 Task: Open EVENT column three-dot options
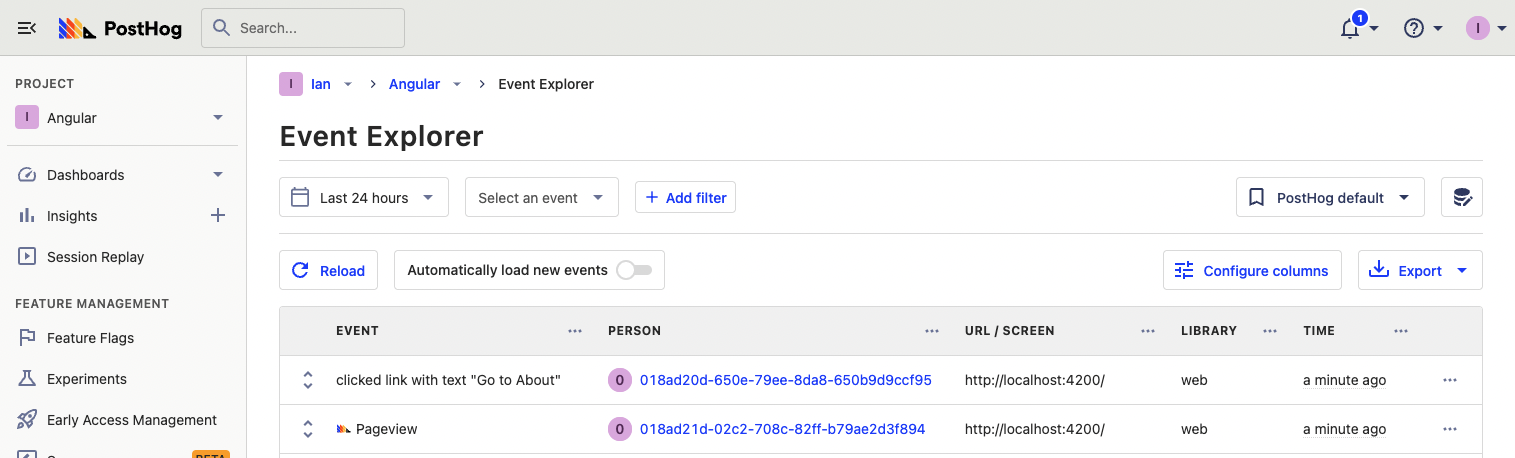pos(575,331)
